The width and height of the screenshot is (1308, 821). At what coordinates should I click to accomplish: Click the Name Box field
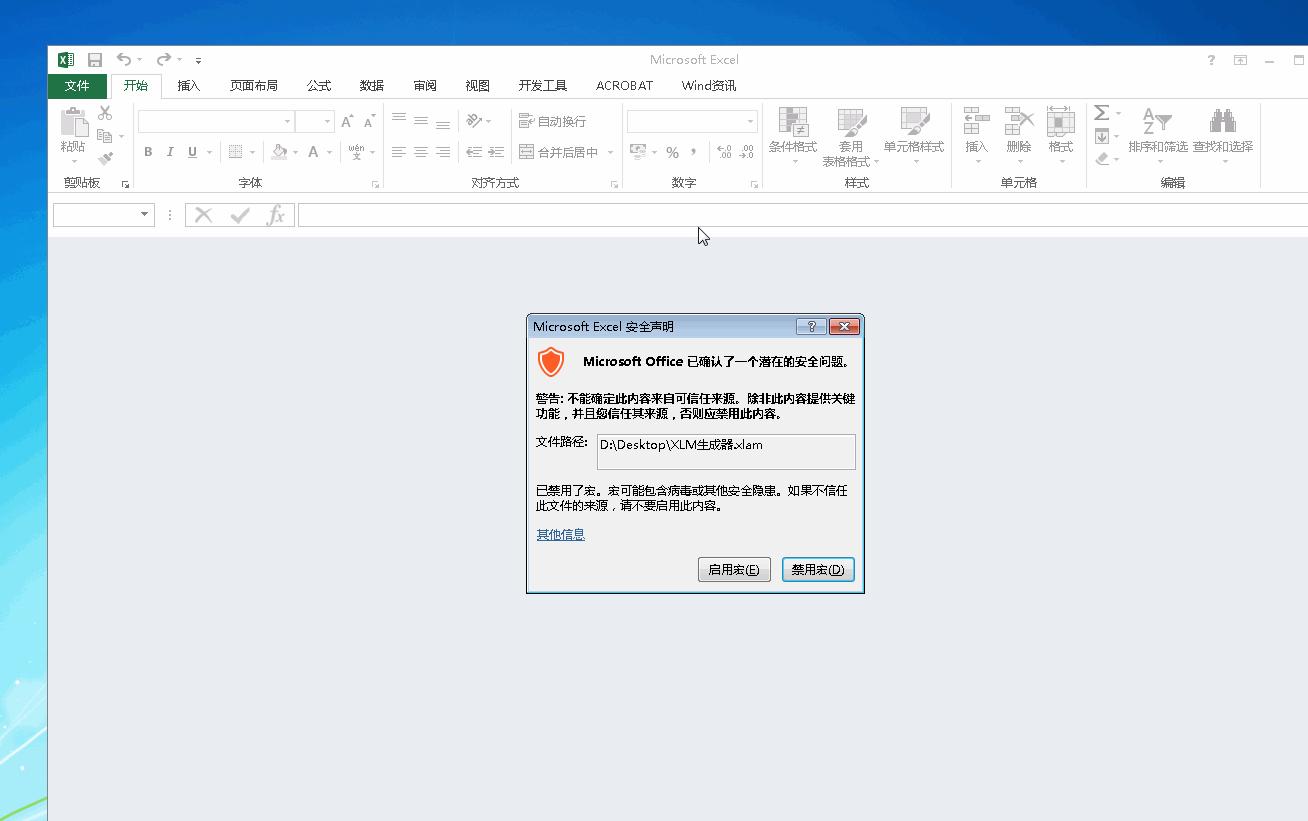pyautogui.click(x=104, y=215)
